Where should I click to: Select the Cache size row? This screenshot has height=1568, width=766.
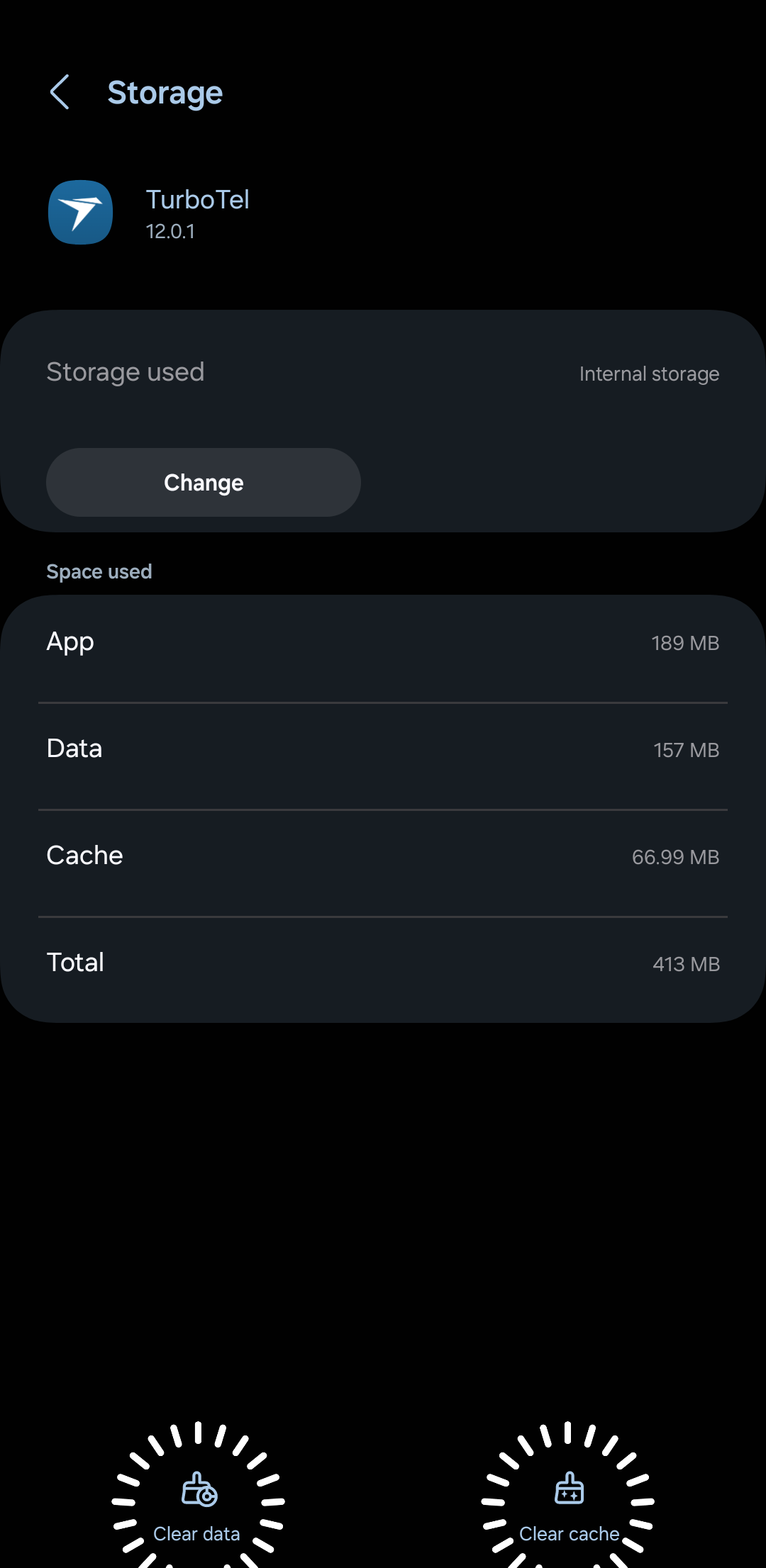coord(383,856)
